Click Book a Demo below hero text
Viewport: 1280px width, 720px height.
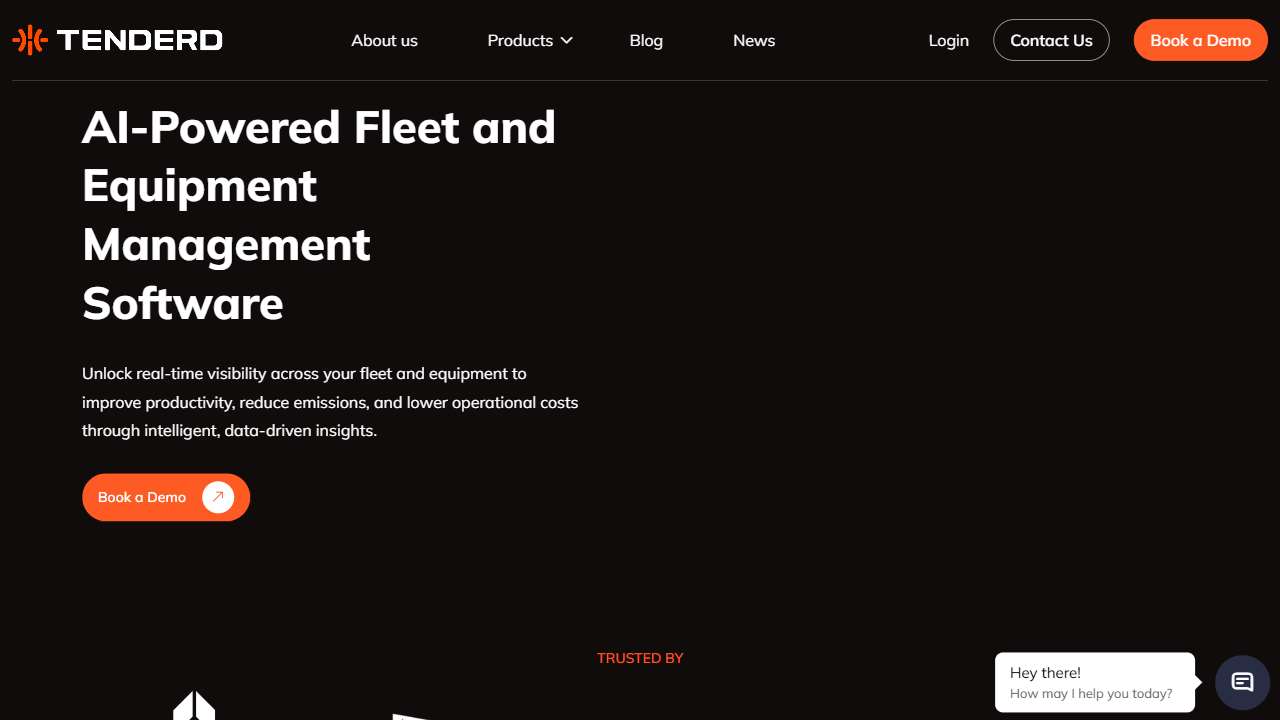(142, 497)
